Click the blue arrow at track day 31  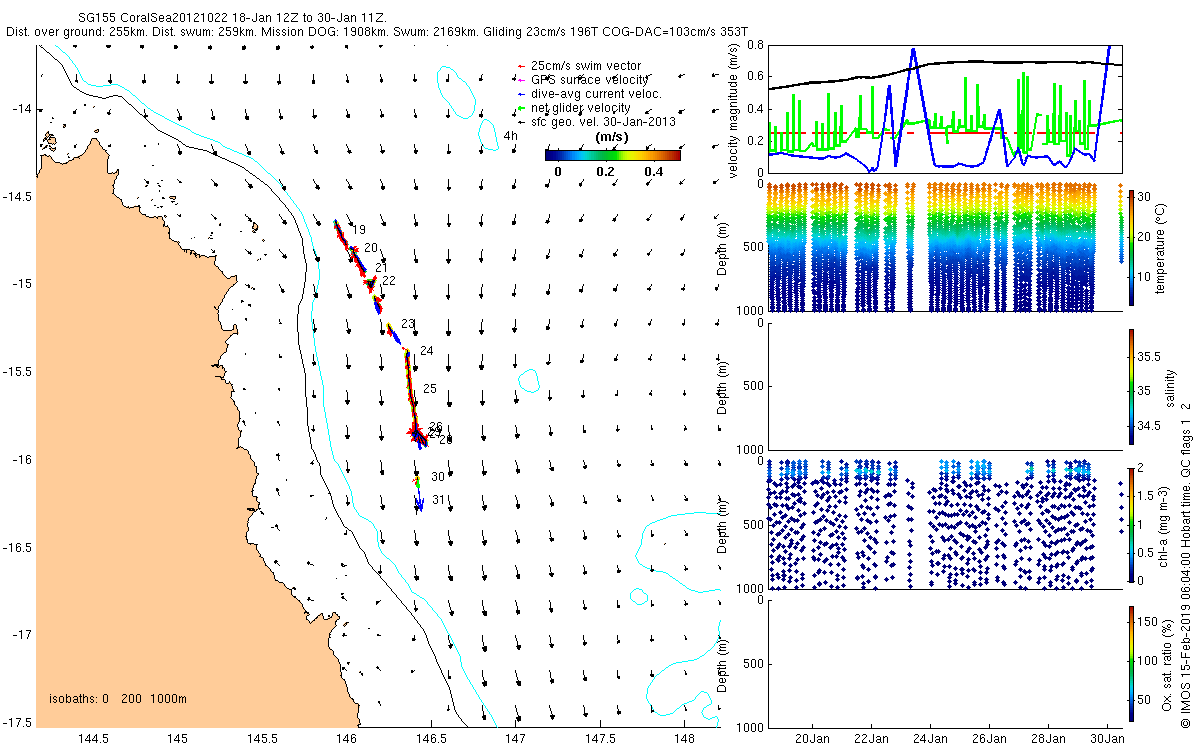[420, 504]
